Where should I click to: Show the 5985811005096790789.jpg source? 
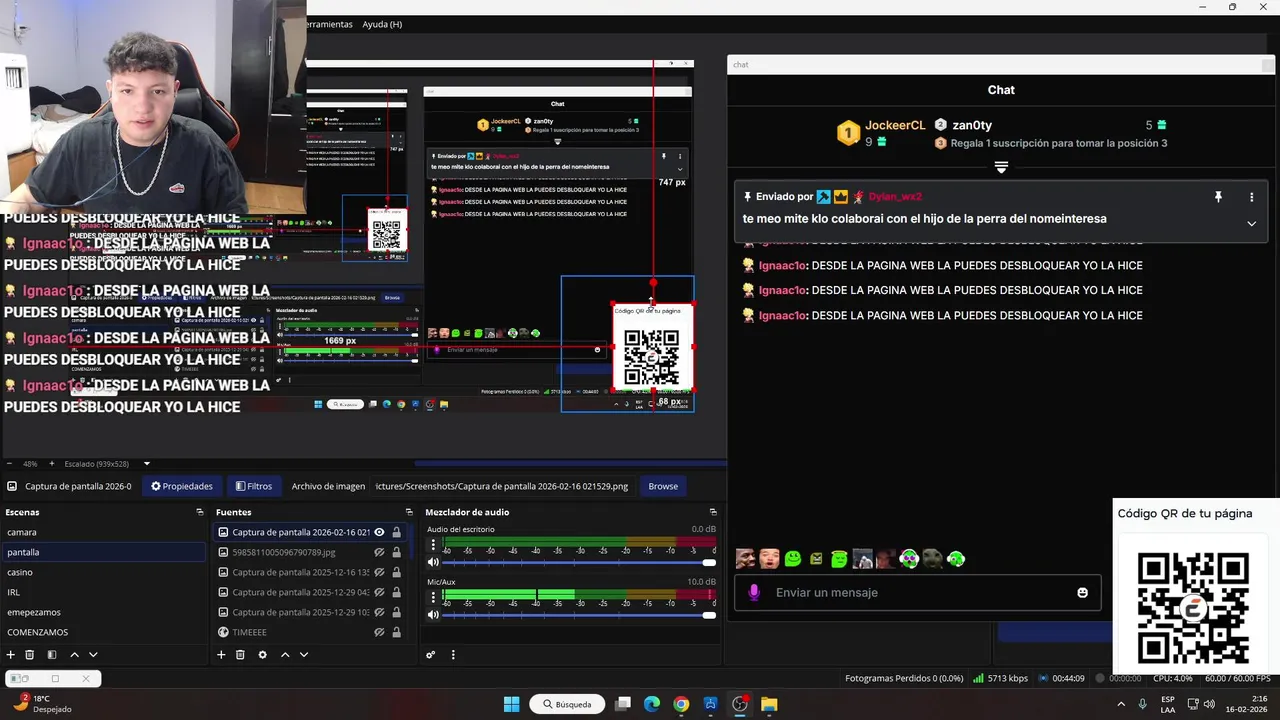pyautogui.click(x=379, y=552)
